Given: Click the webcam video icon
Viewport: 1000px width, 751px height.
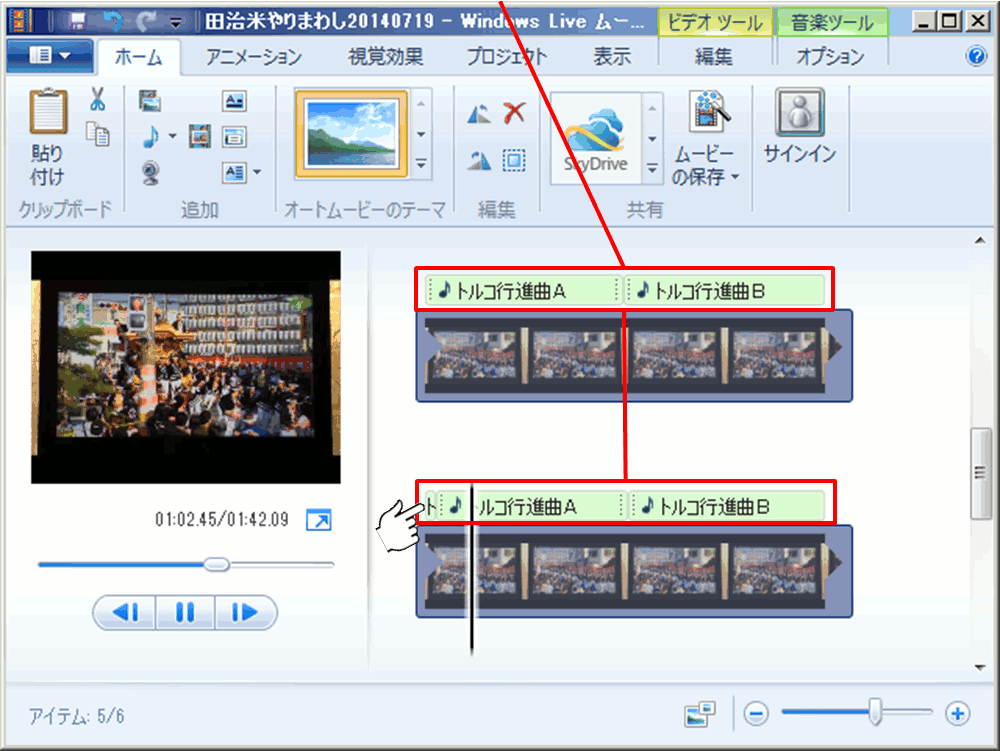Looking at the screenshot, I should click(x=151, y=173).
